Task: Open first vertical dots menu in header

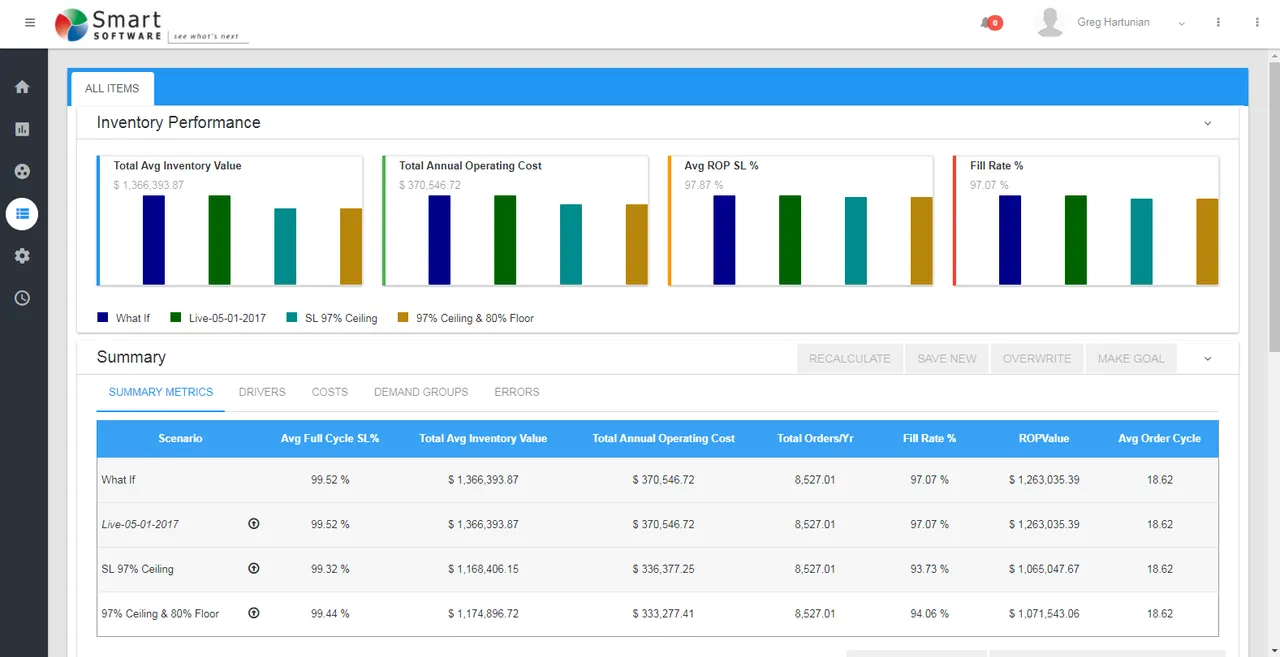Action: pos(1218,23)
